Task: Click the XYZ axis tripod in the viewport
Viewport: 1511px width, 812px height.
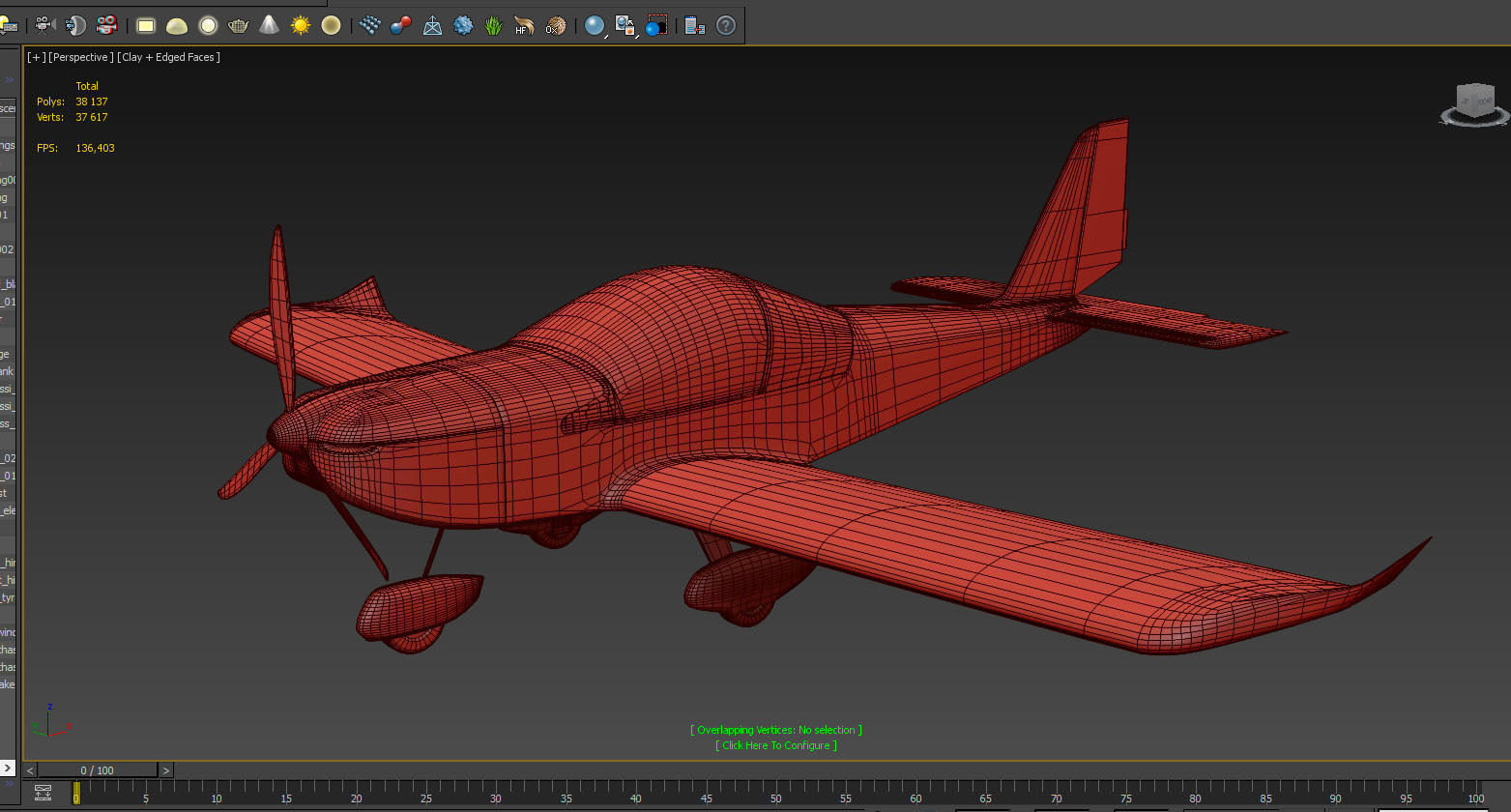Action: pyautogui.click(x=50, y=722)
